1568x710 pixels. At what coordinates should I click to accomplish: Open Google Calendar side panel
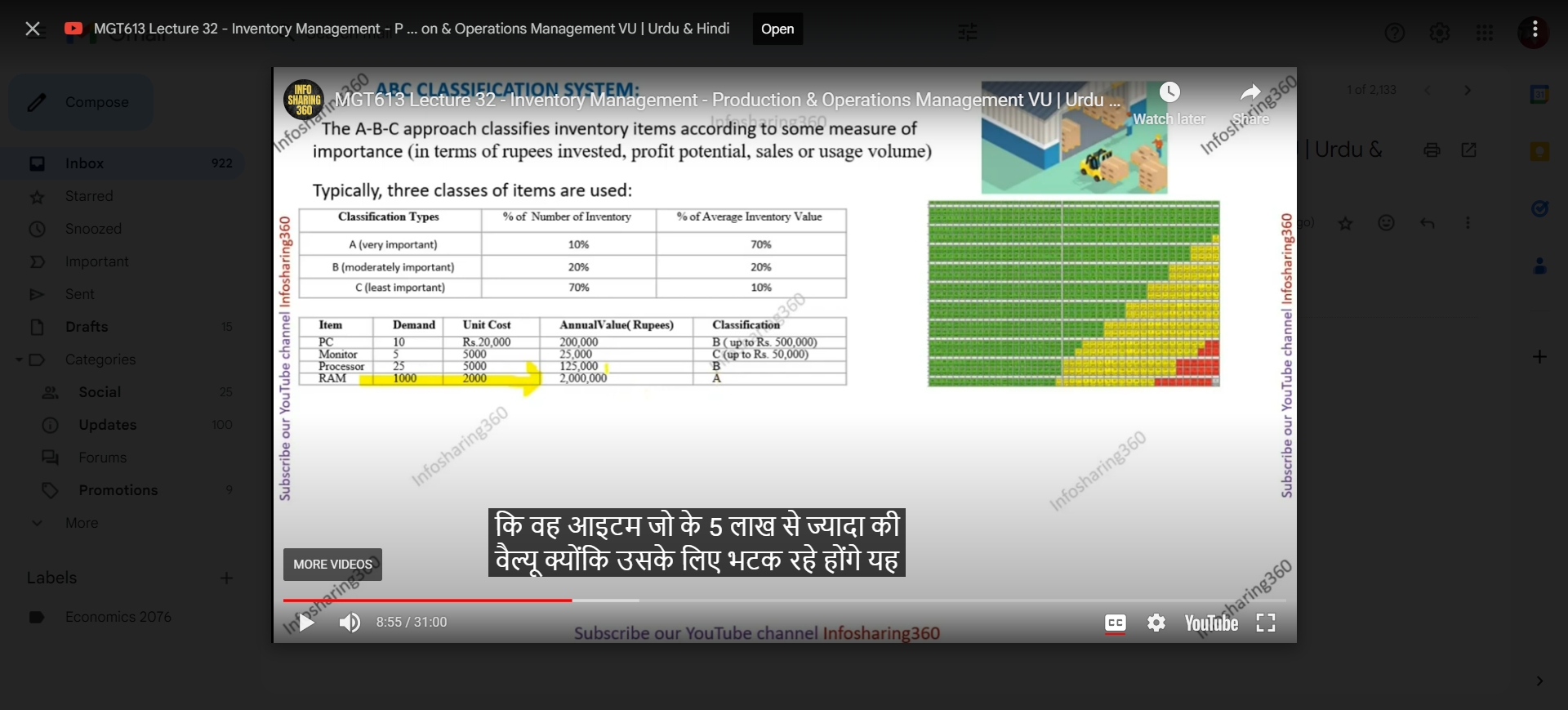(x=1539, y=94)
